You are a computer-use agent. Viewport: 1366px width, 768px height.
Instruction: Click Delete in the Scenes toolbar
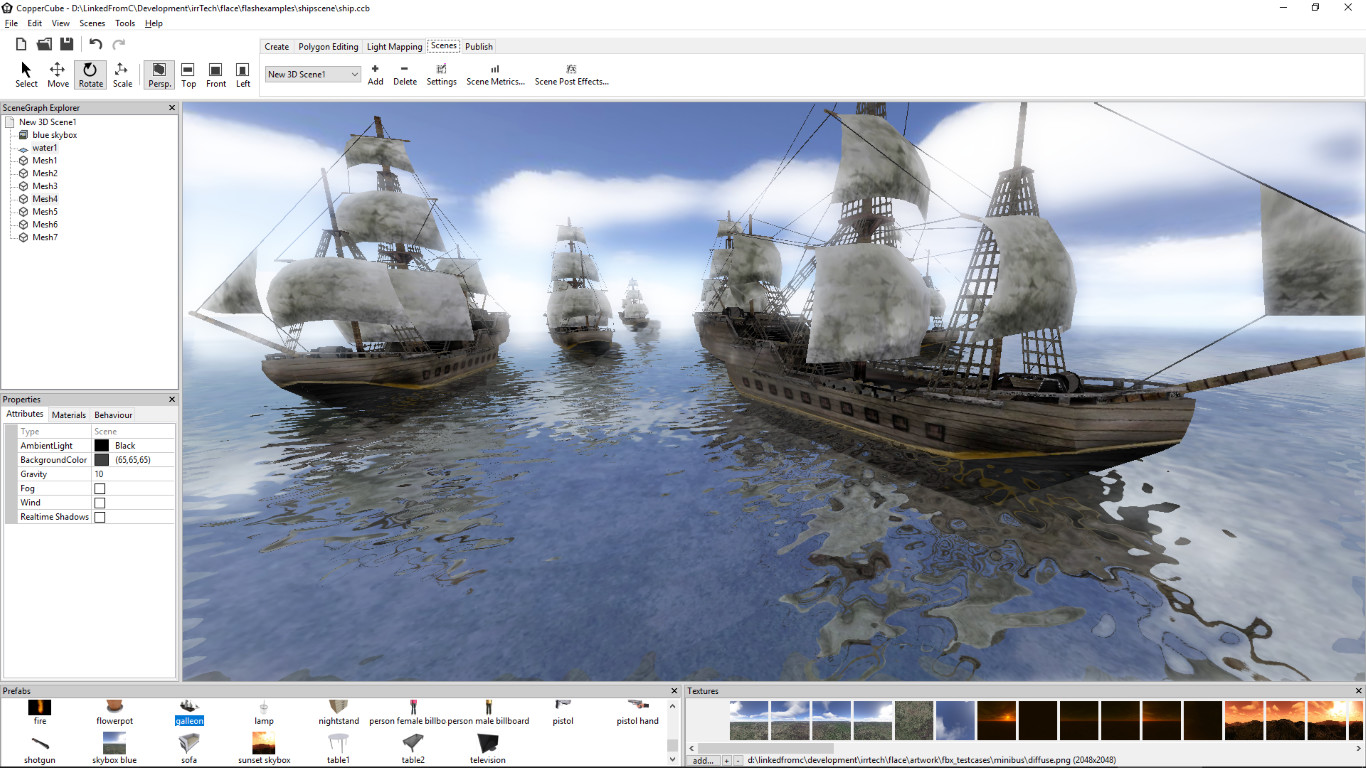coord(404,74)
